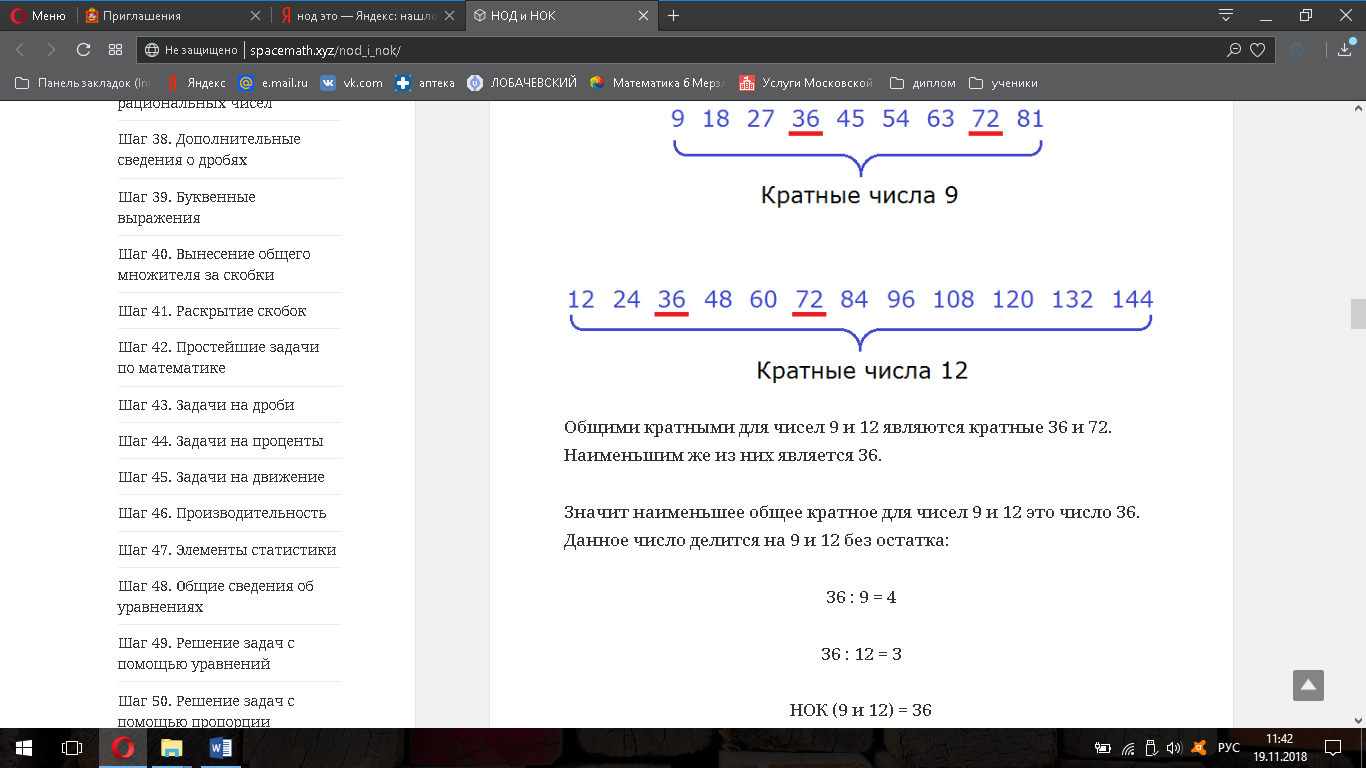
Task: Open the VPN extension gear icon
Action: point(1298,49)
